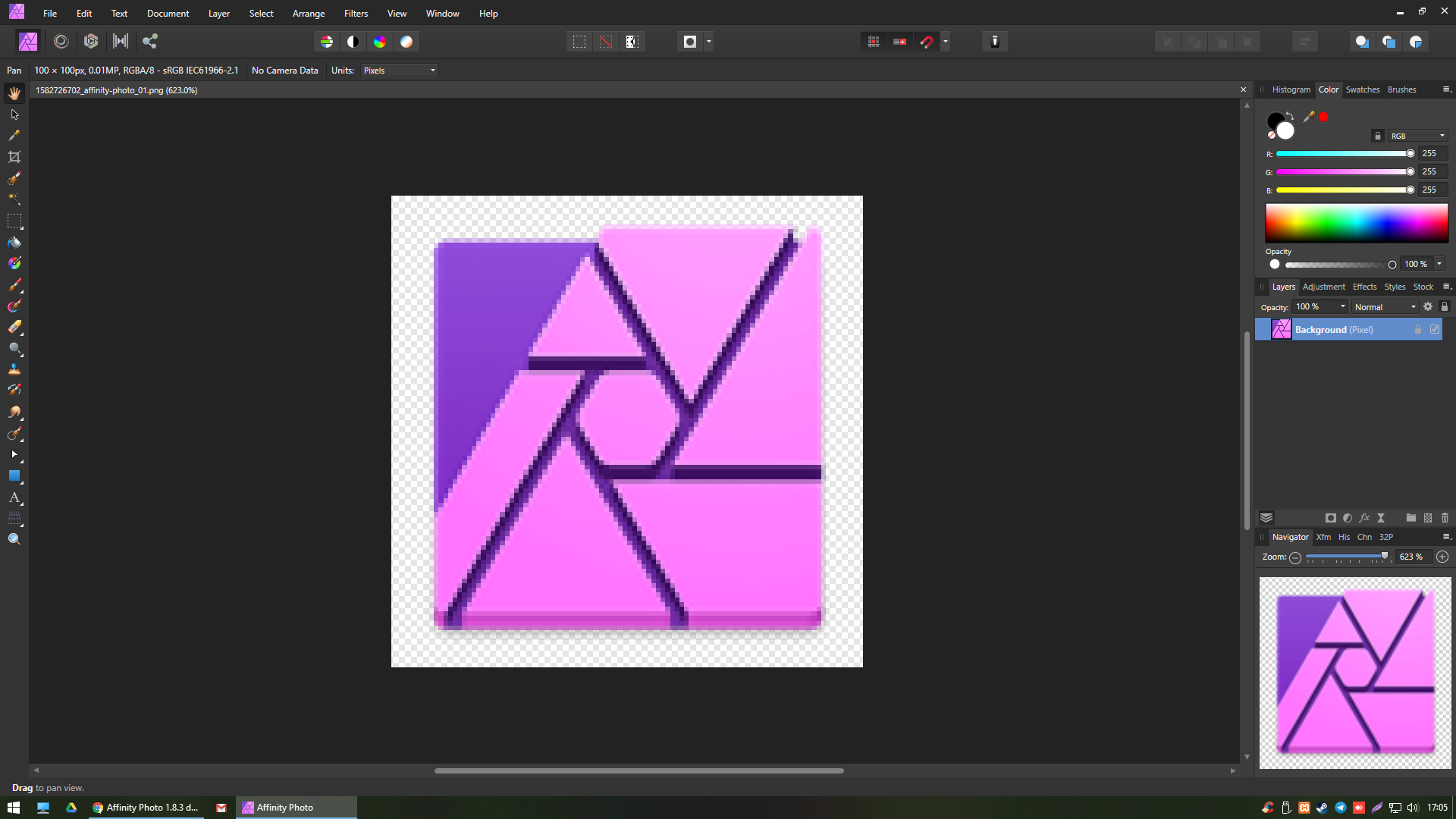Apply Auto White Balance from toolbar
Viewport: 1456px width, 819px height.
pos(406,42)
